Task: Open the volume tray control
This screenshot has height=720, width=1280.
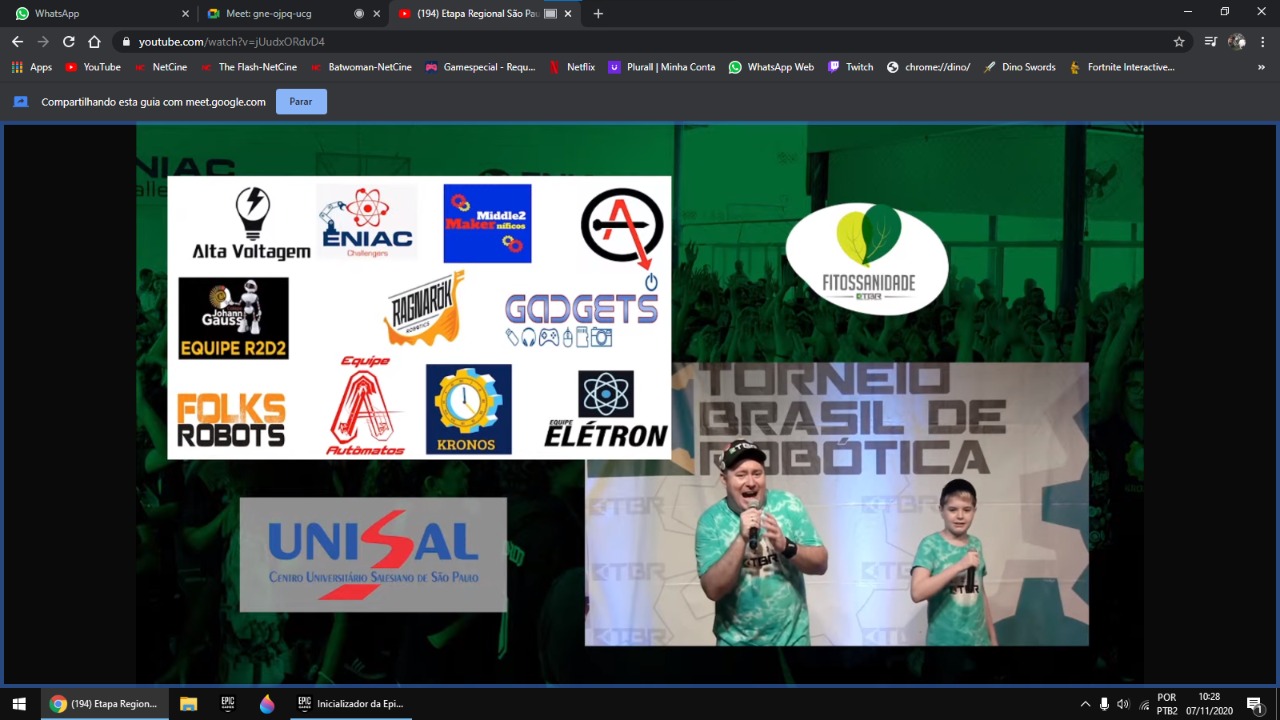Action: 1123,704
